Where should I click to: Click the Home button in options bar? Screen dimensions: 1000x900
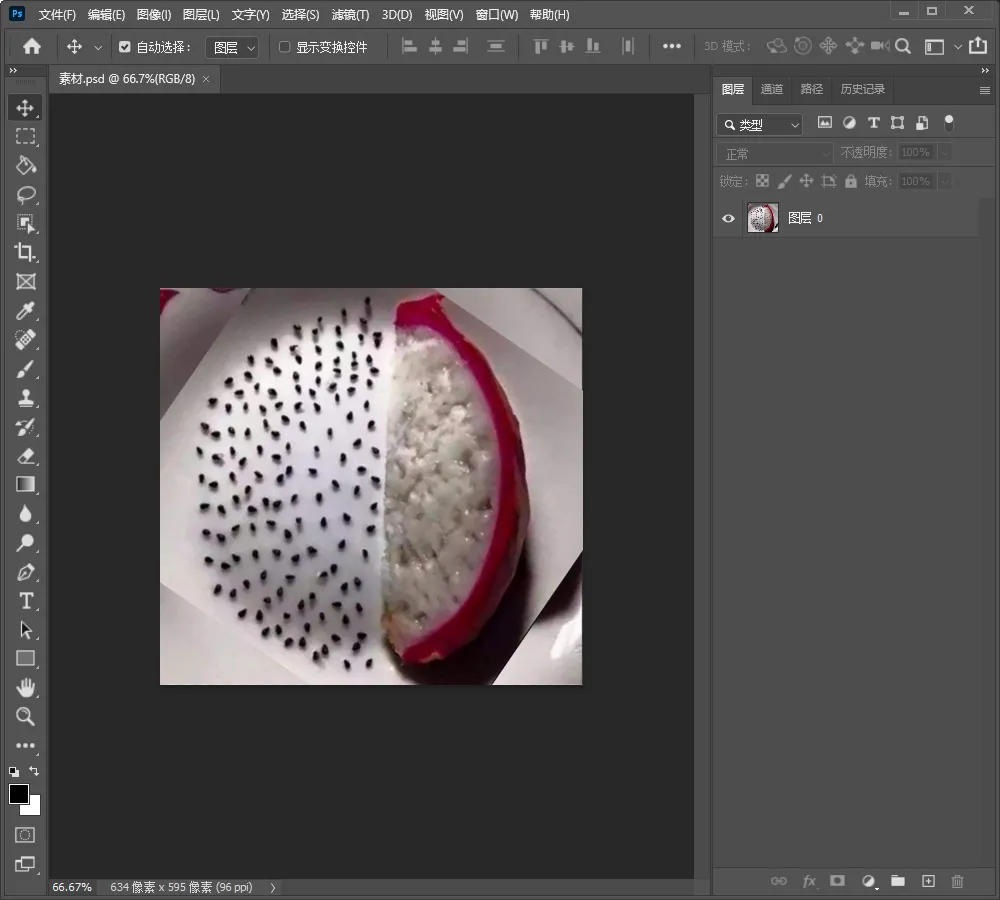coord(32,47)
